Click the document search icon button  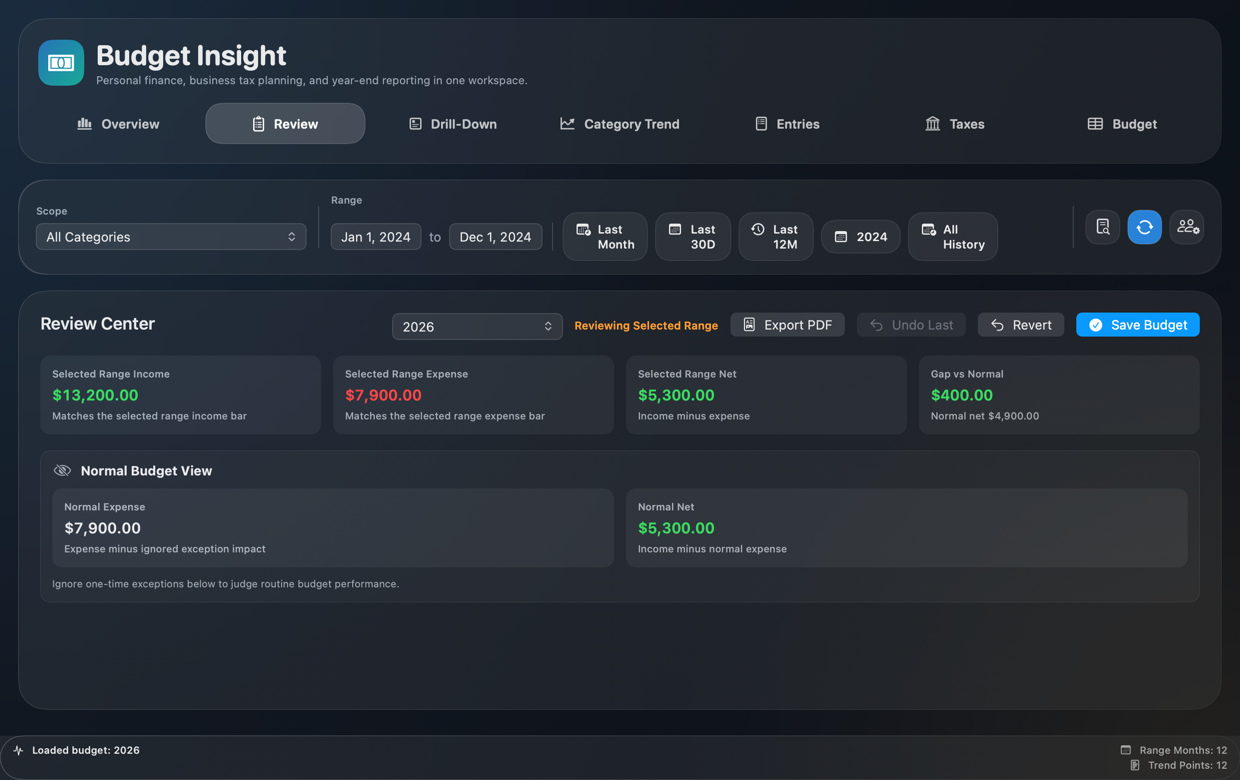click(x=1103, y=227)
